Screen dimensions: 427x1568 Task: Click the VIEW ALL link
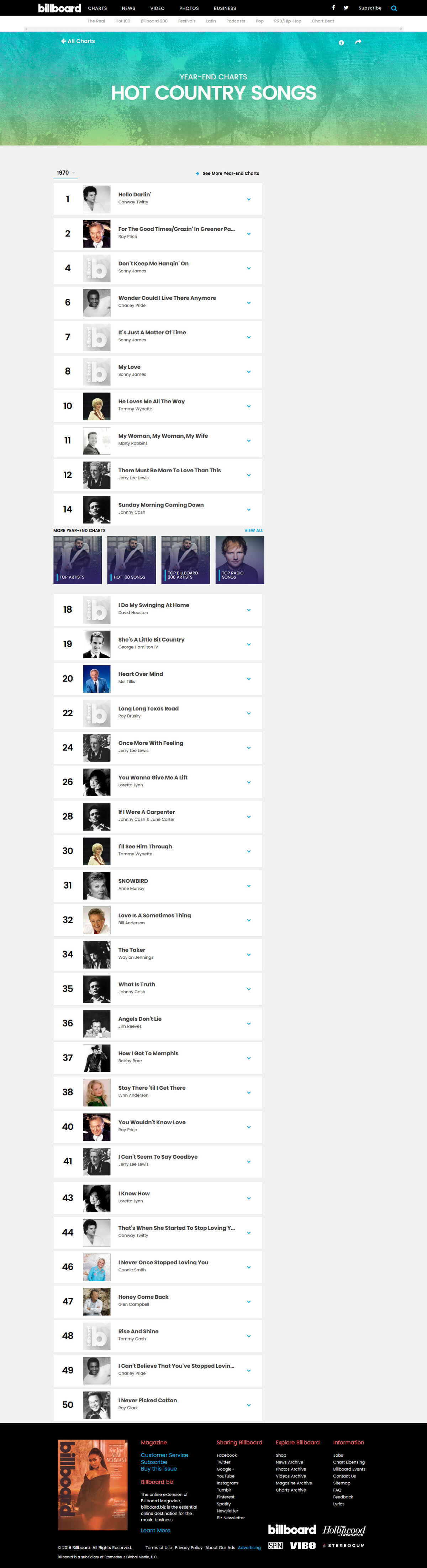click(x=253, y=531)
